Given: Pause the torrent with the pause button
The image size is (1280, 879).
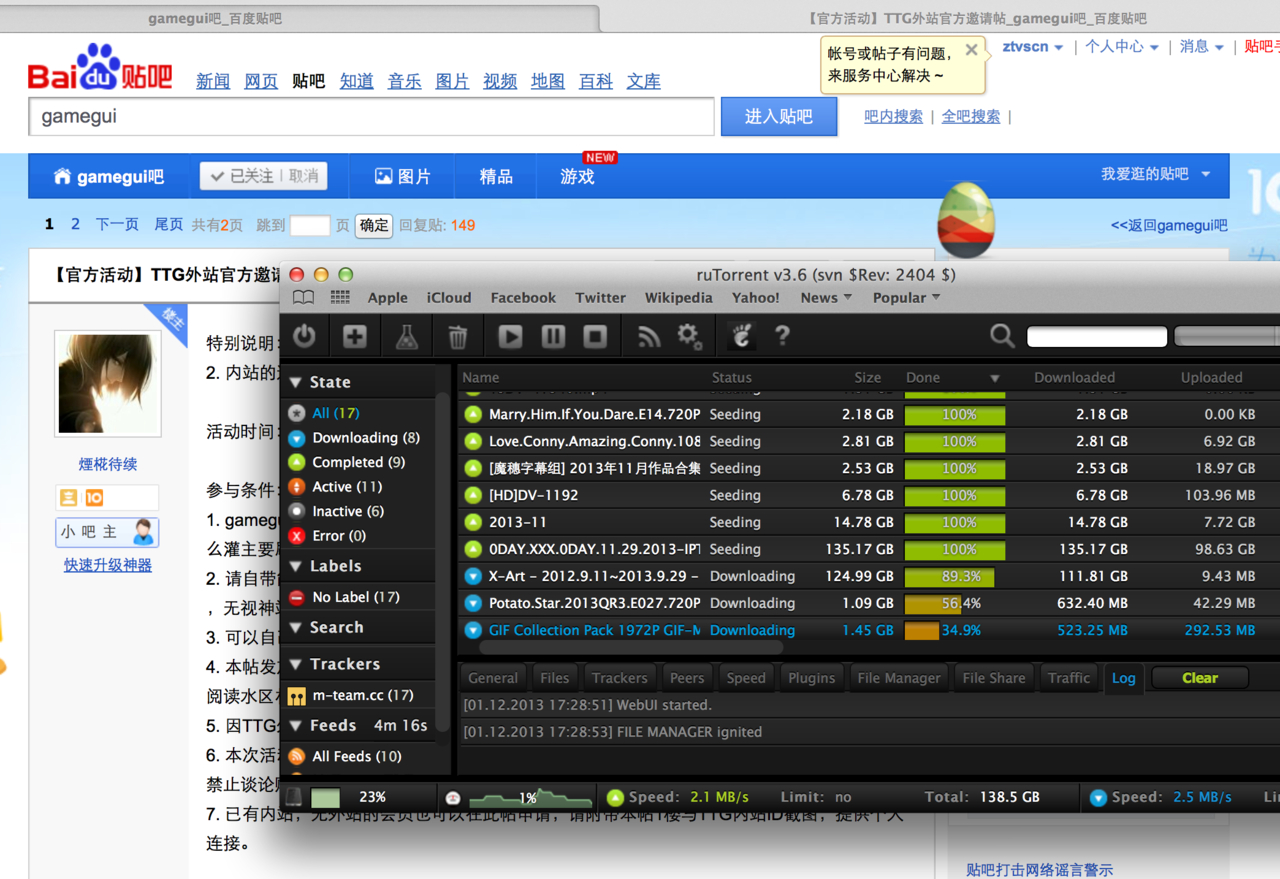Looking at the screenshot, I should click(553, 337).
